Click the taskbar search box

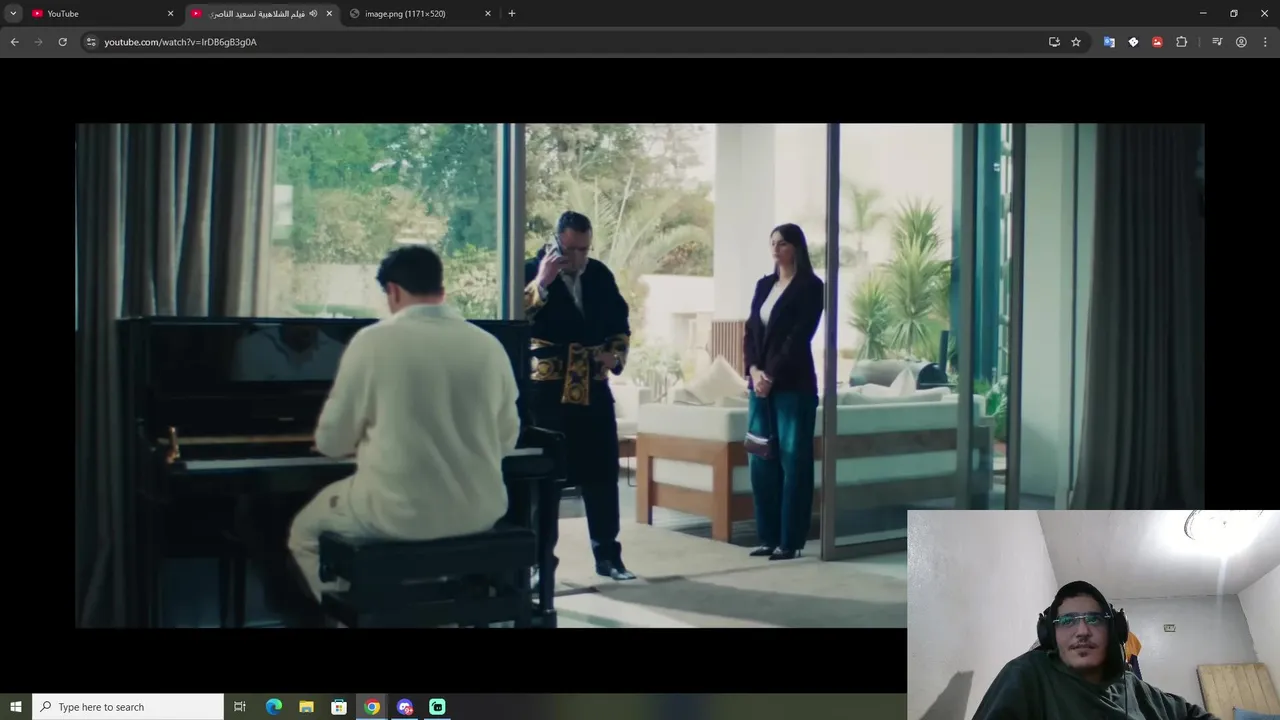coord(128,707)
